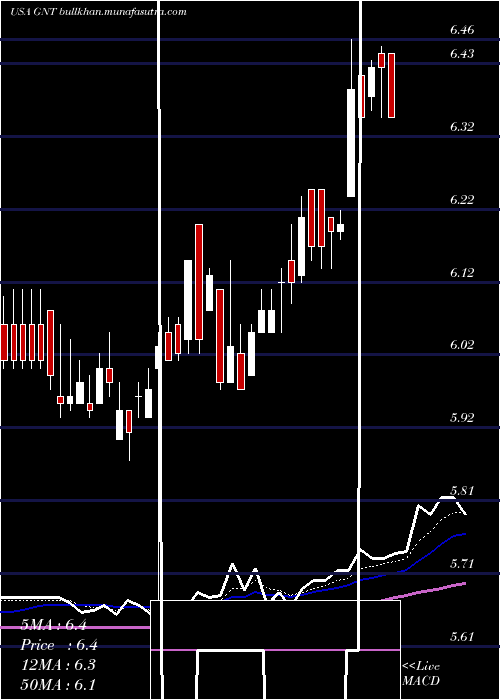Click the USA GNT chart title text
Image resolution: width=500 pixels, height=700 pixels.
pos(33,12)
